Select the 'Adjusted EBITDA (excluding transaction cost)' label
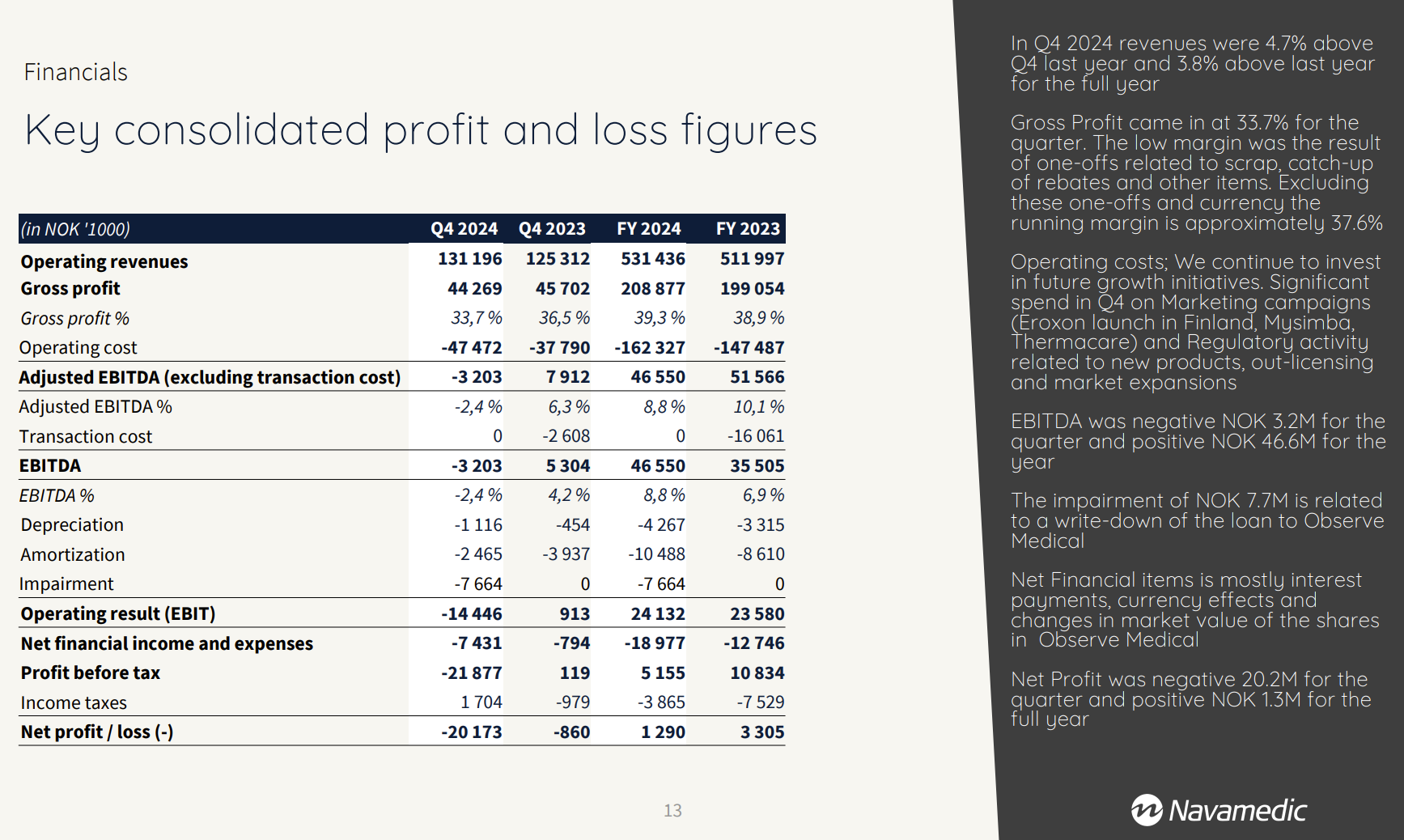 (x=210, y=377)
